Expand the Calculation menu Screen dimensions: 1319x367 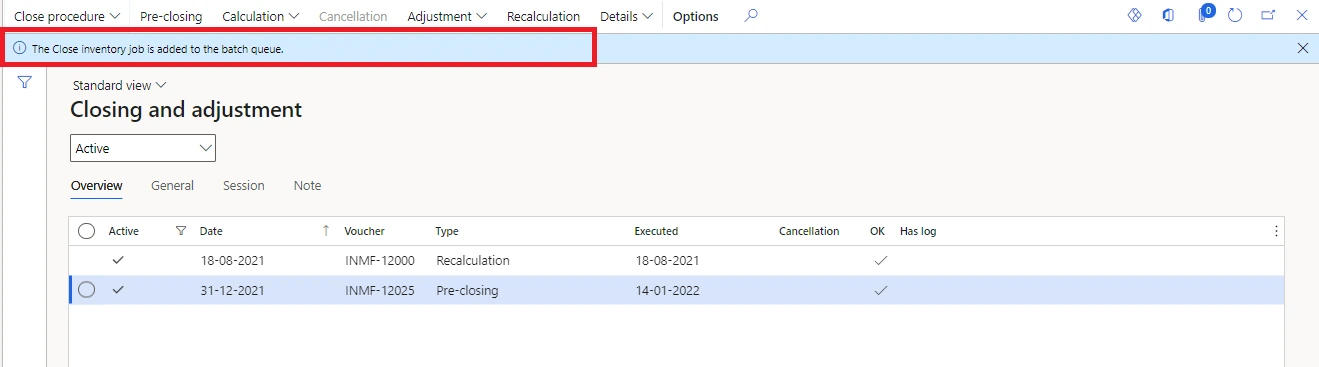260,16
